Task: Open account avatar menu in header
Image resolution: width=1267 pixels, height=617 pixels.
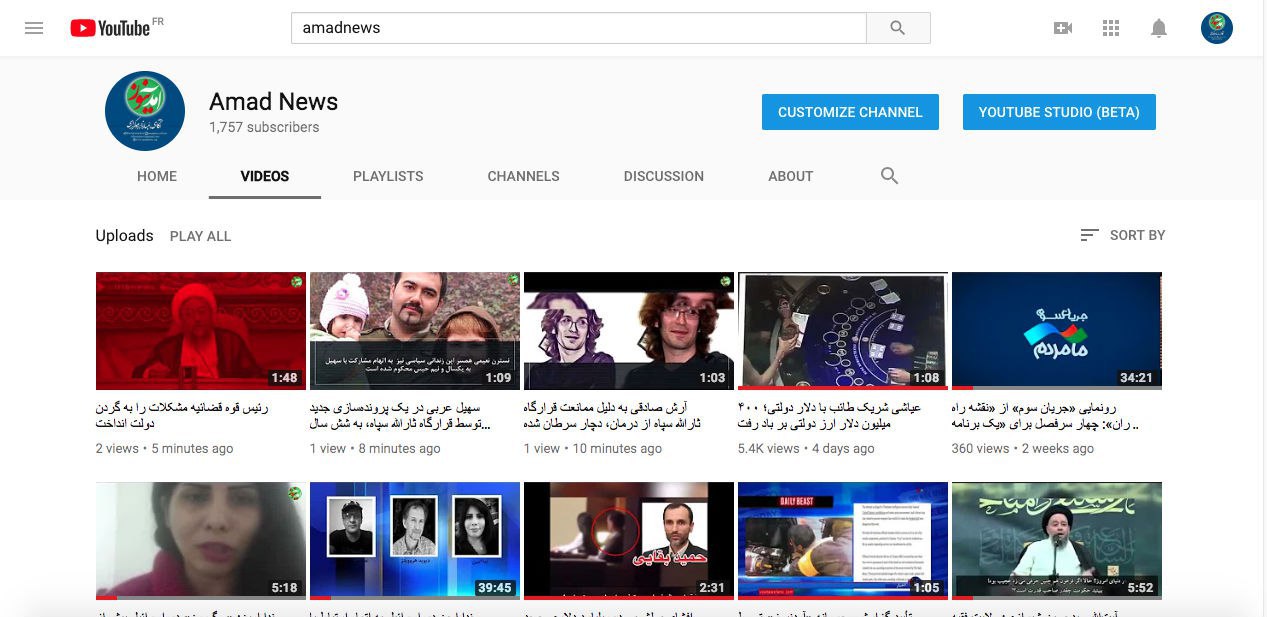Action: 1216,28
